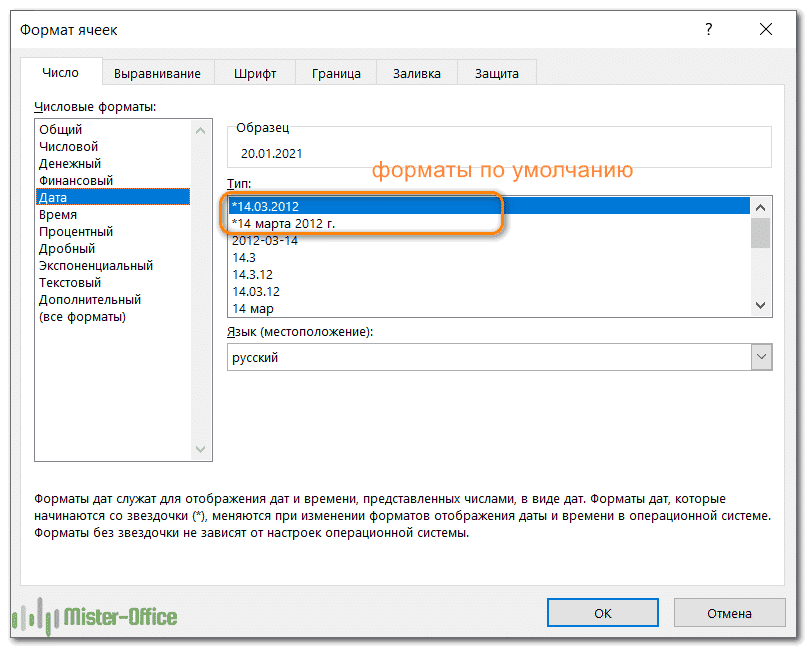Switch to the Выравнивание tab

click(x=157, y=73)
